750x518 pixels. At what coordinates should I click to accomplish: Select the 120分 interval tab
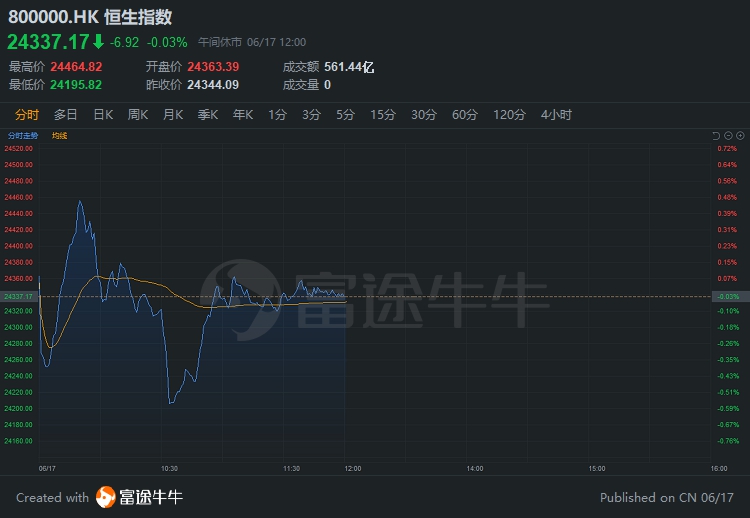point(509,115)
